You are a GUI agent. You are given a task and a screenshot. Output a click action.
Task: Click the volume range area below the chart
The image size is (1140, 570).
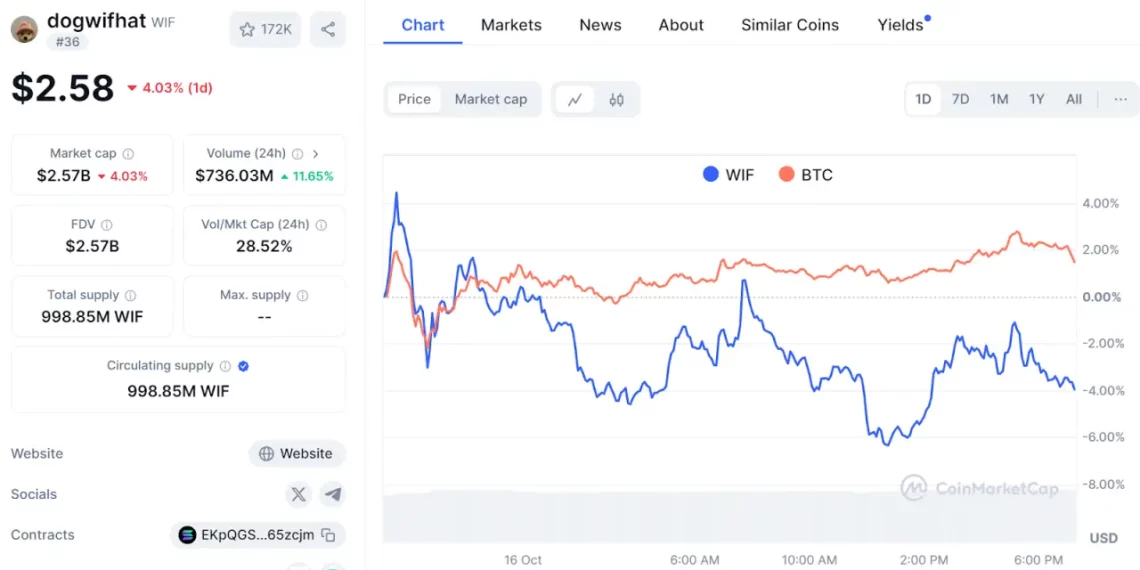(728, 516)
